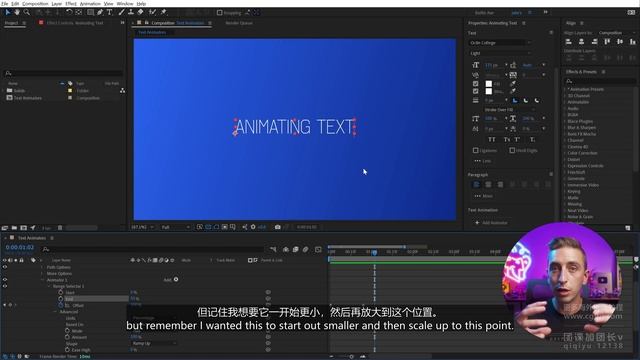Viewport: 640px width, 360px height.
Task: Select the Selection arrow tool
Action: (x=7, y=13)
